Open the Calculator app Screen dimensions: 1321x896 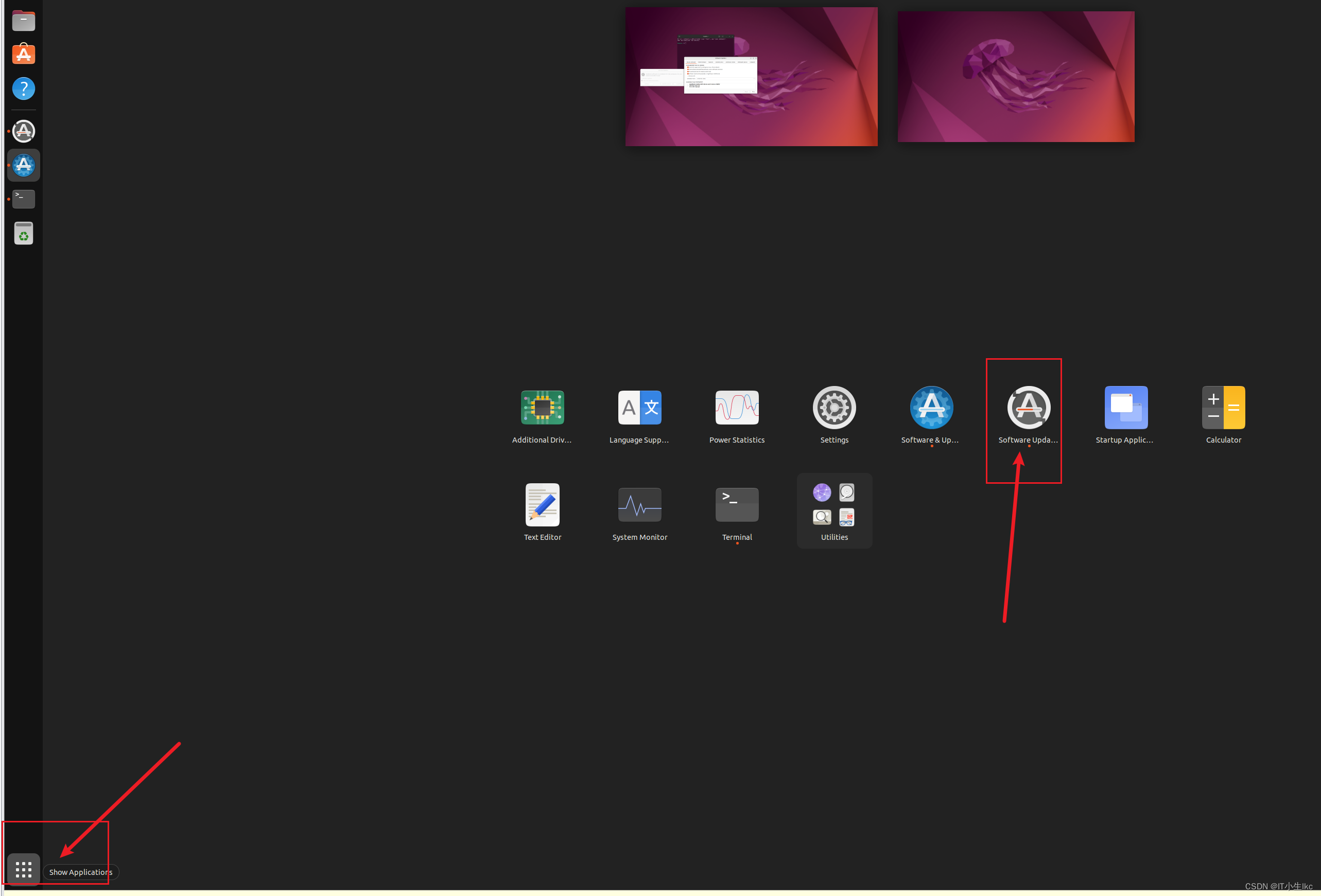1223,408
